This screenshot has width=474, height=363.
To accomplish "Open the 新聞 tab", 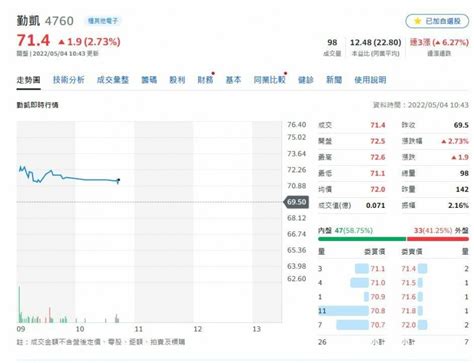I will point(334,80).
